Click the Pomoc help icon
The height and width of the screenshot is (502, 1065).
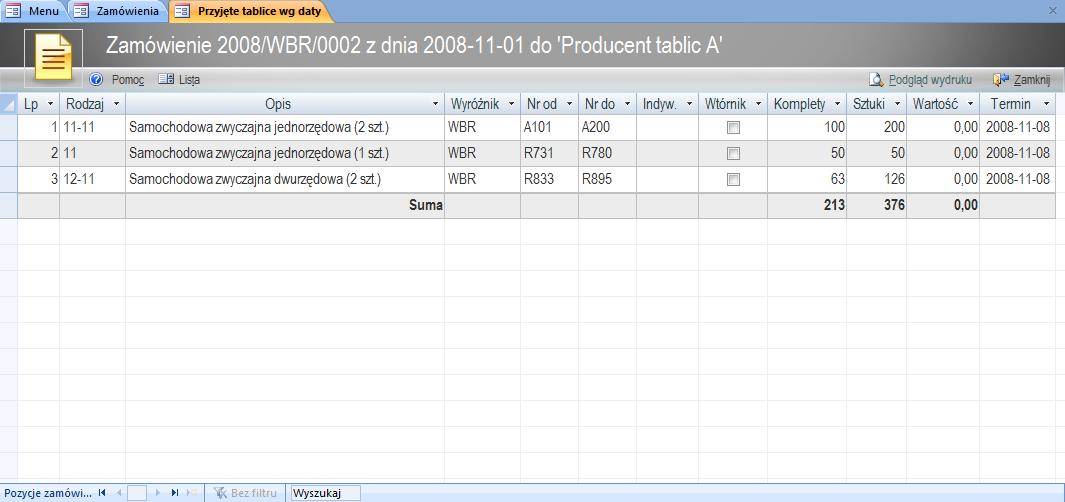click(97, 79)
